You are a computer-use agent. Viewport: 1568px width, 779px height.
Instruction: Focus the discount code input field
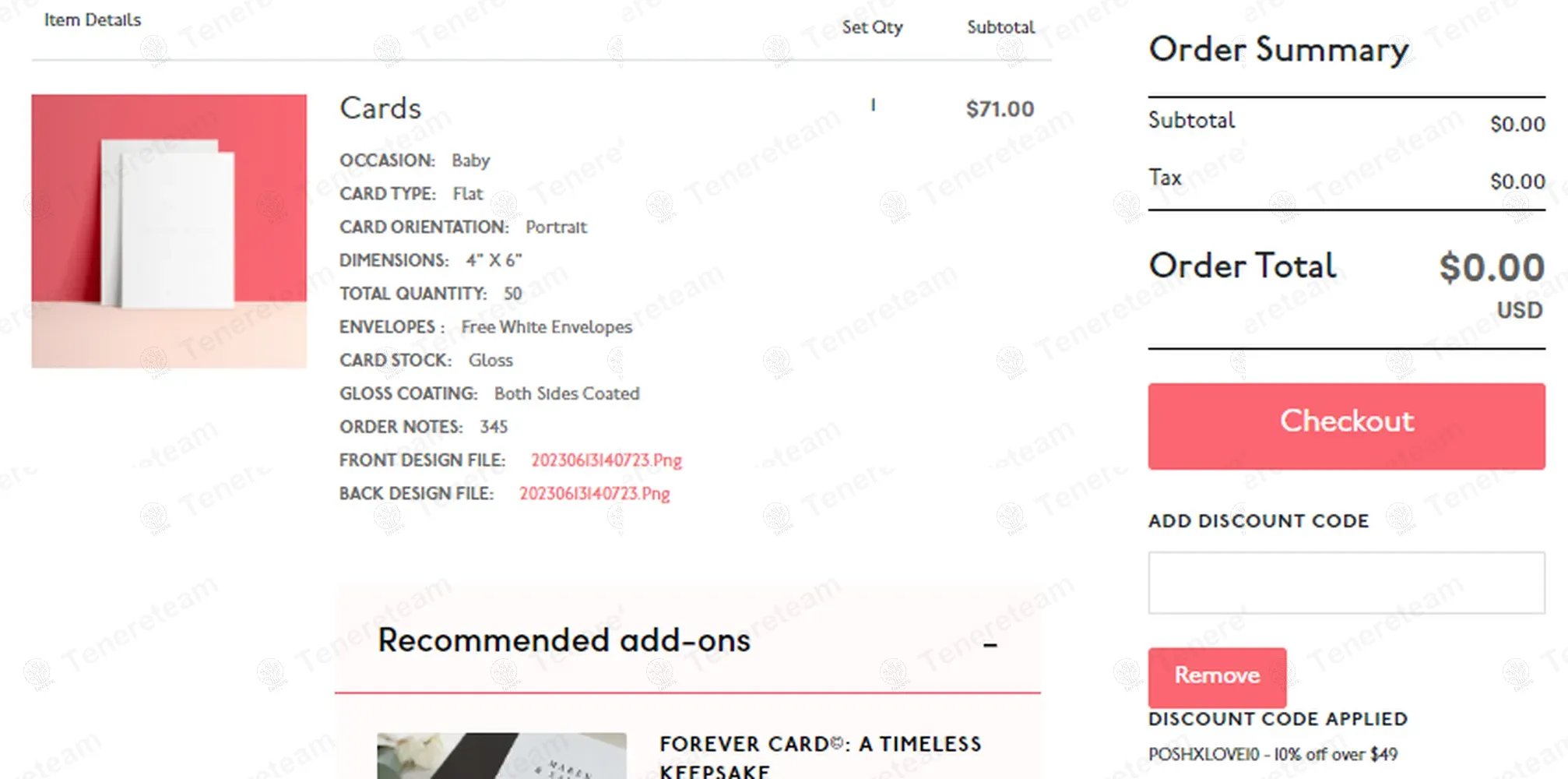click(x=1345, y=583)
